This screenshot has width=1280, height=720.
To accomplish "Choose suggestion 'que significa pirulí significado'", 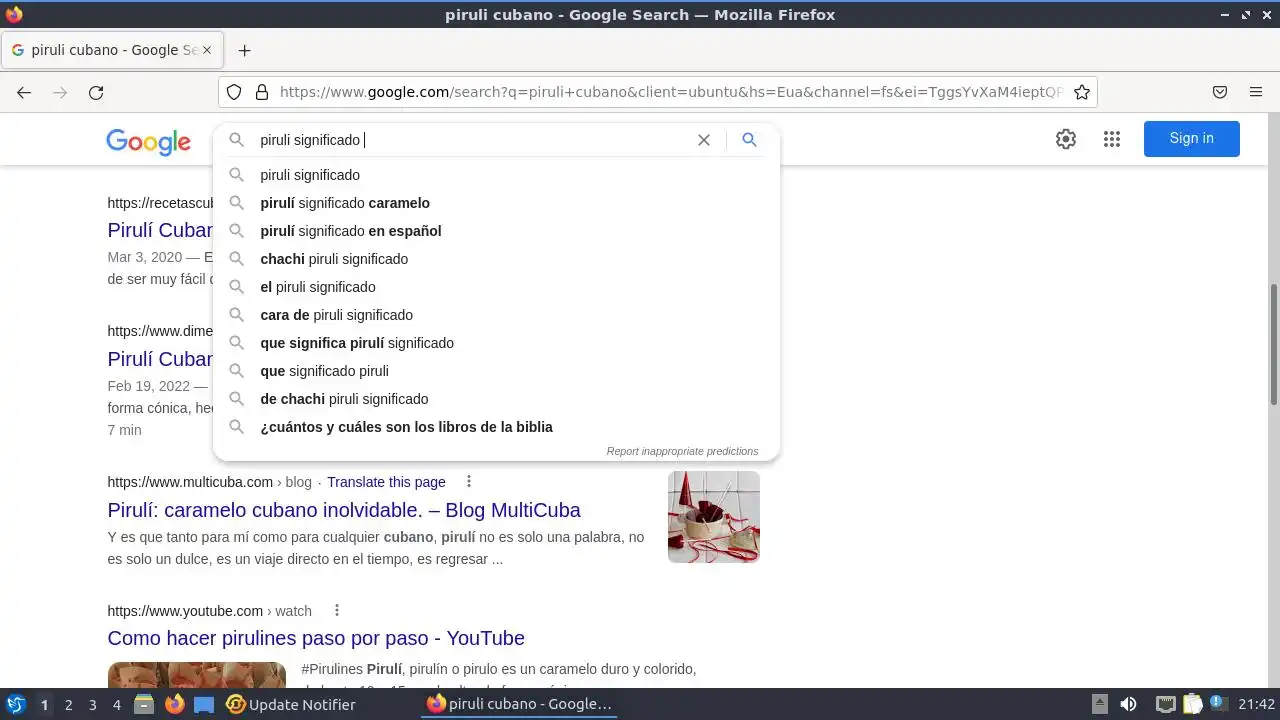I will (x=496, y=343).
